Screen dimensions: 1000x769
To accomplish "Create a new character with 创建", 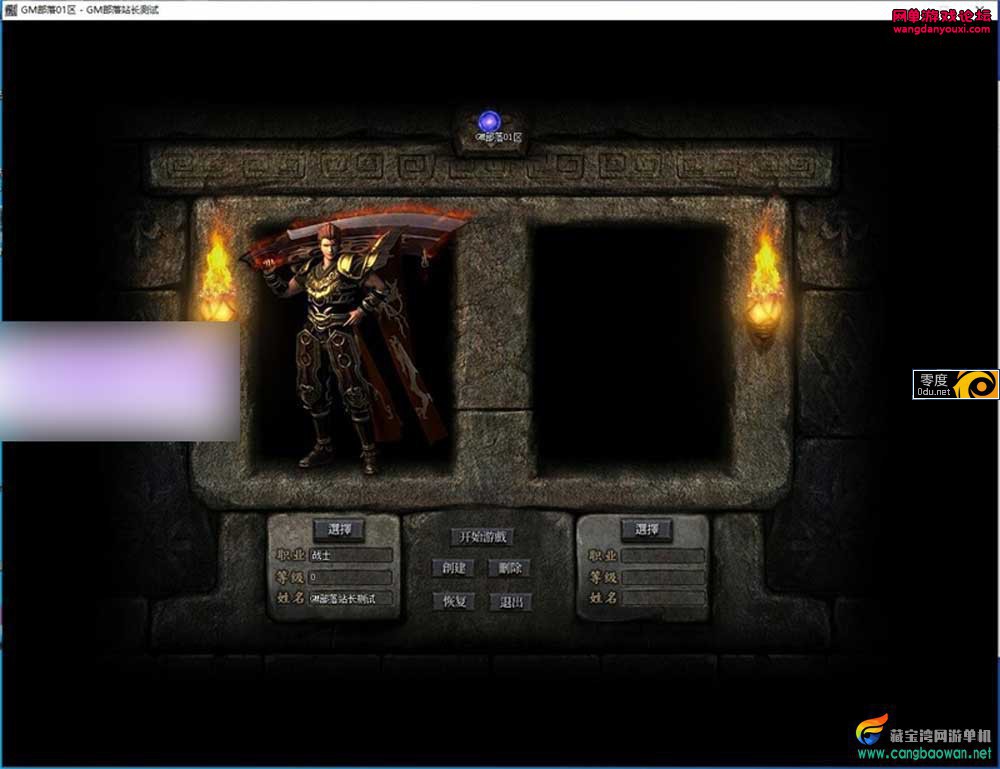I will pyautogui.click(x=453, y=568).
